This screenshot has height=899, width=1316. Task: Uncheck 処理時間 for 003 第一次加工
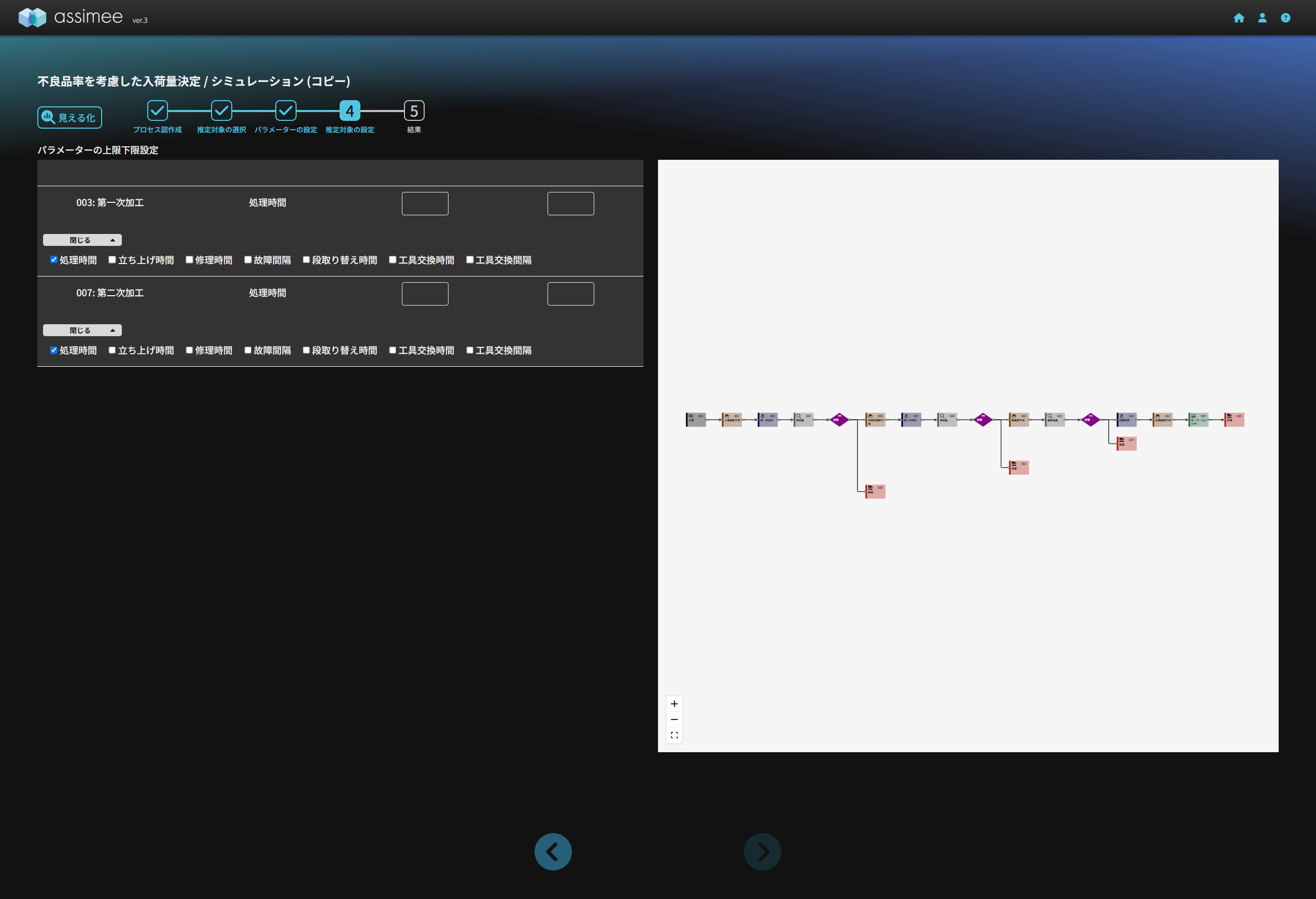point(54,259)
